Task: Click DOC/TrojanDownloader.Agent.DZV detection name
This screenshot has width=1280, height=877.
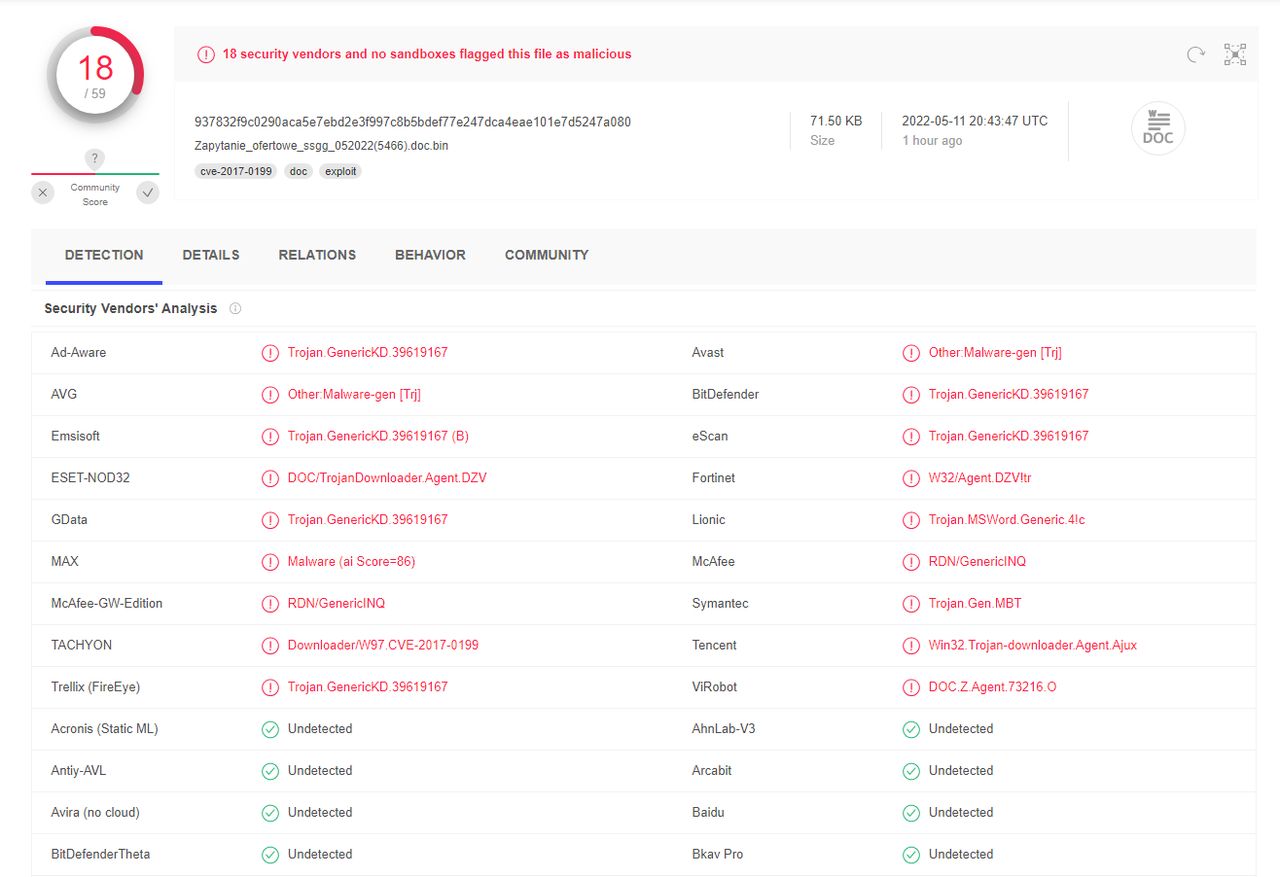Action: tap(387, 478)
